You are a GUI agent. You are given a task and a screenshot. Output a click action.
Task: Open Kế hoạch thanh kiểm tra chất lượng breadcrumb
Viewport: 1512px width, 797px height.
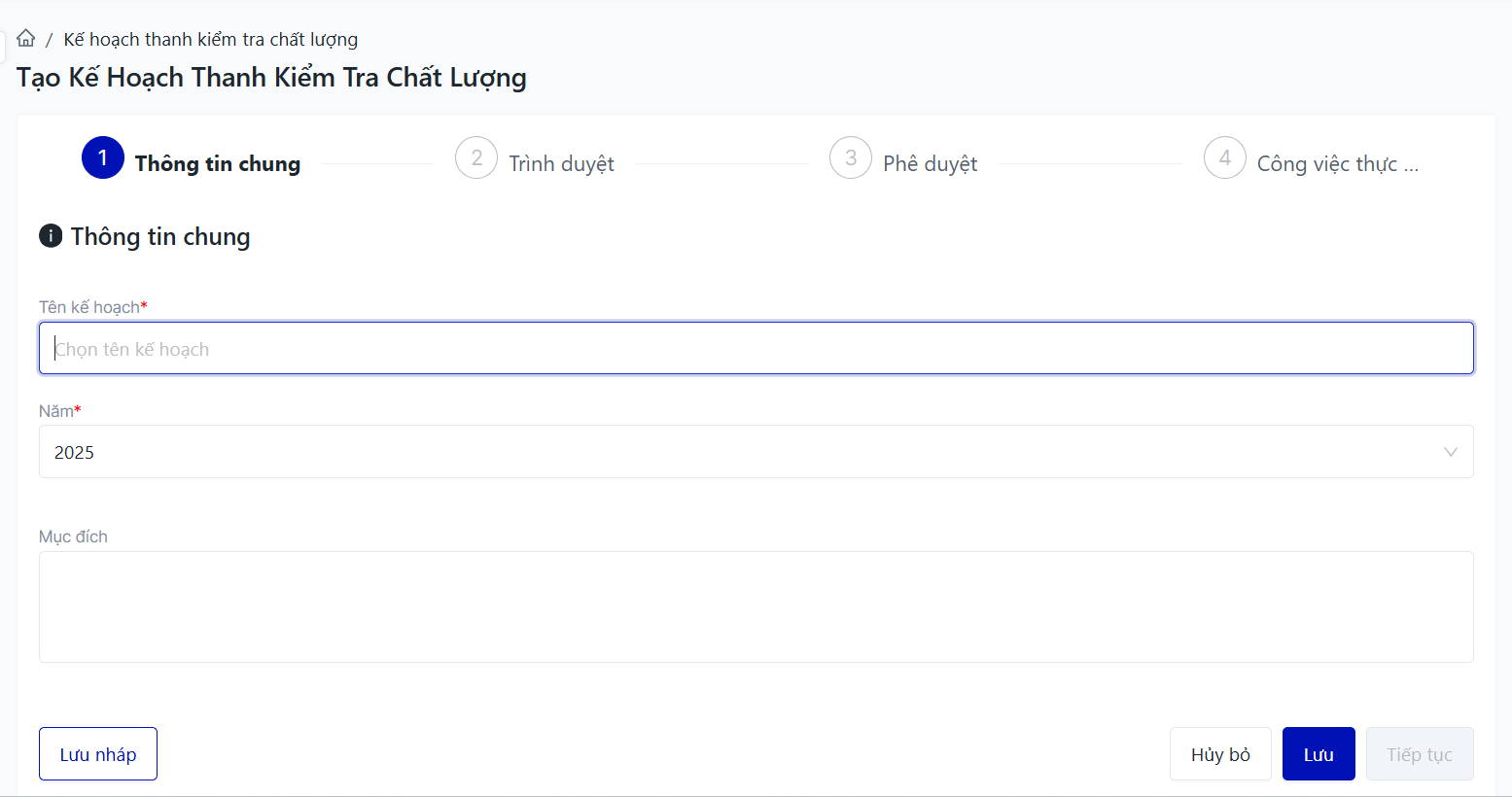point(211,40)
